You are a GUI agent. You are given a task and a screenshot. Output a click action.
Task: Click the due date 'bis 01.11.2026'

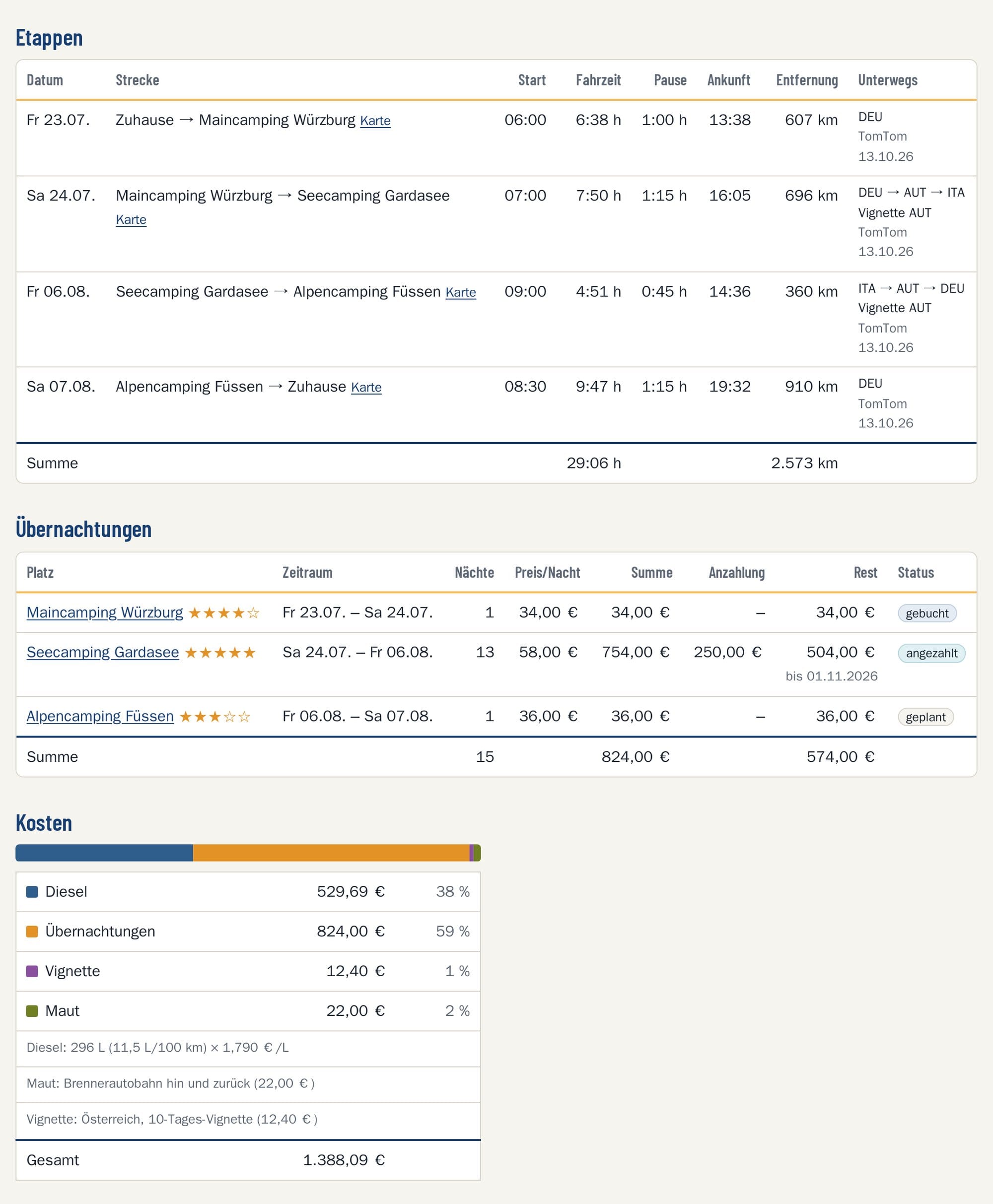[x=831, y=676]
